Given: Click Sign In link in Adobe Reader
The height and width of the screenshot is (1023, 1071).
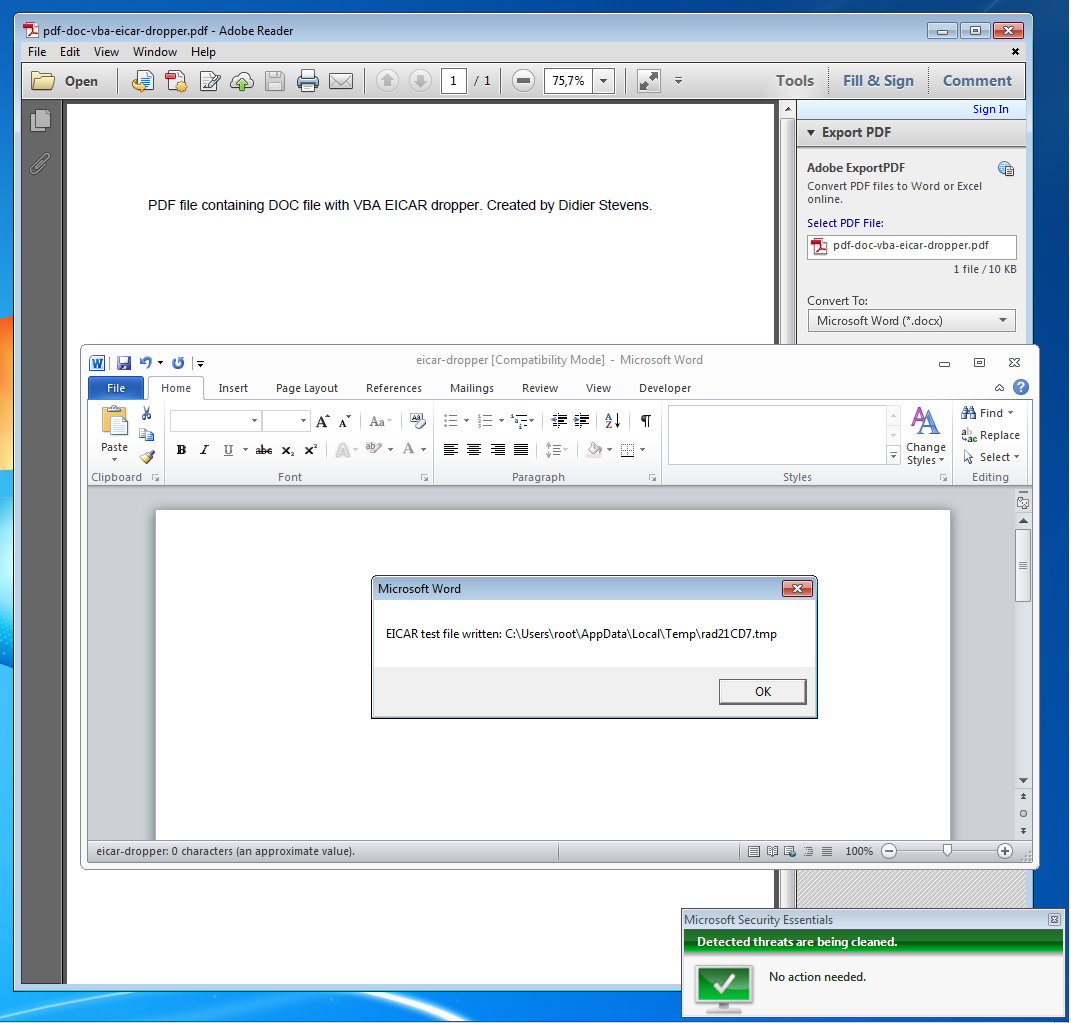Looking at the screenshot, I should (x=990, y=109).
